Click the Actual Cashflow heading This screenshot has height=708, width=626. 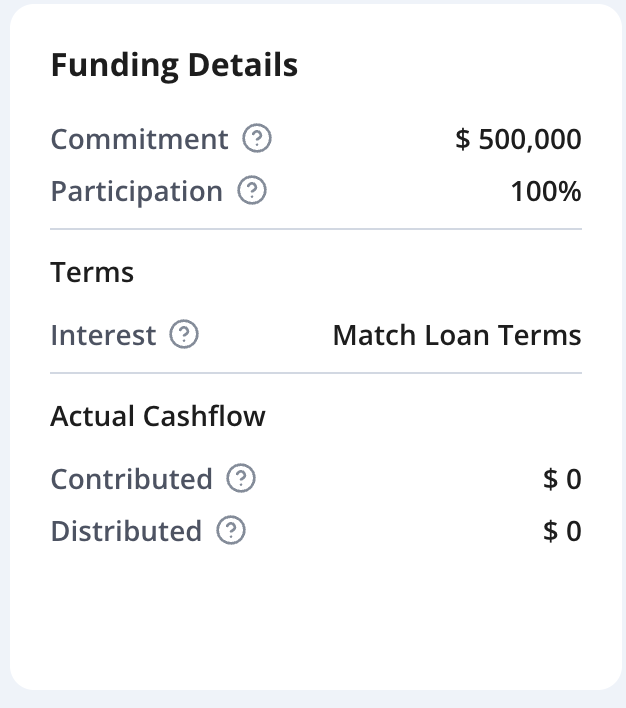click(x=158, y=416)
